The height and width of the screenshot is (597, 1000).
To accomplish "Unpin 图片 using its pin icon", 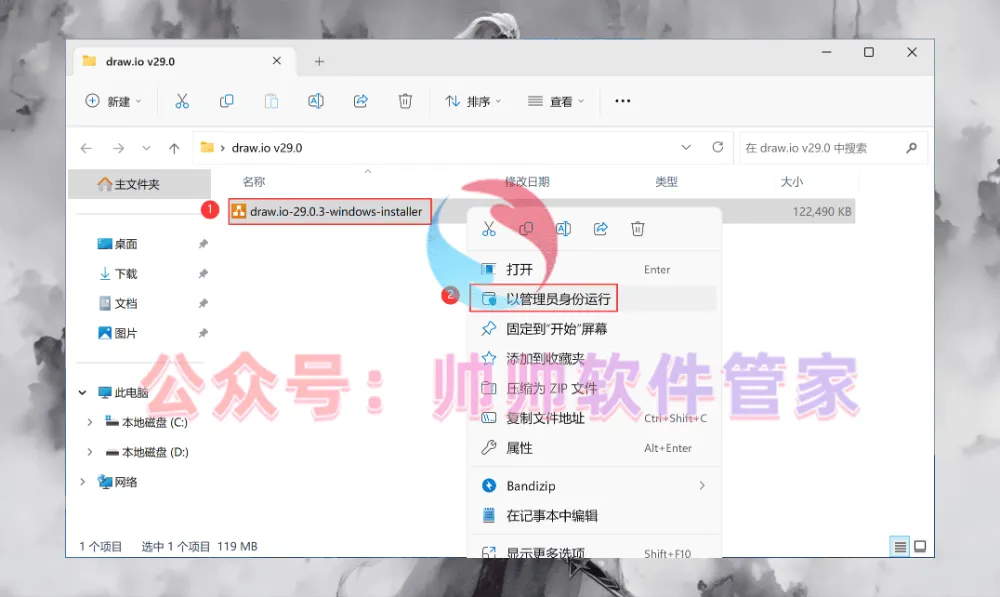I will pyautogui.click(x=203, y=333).
